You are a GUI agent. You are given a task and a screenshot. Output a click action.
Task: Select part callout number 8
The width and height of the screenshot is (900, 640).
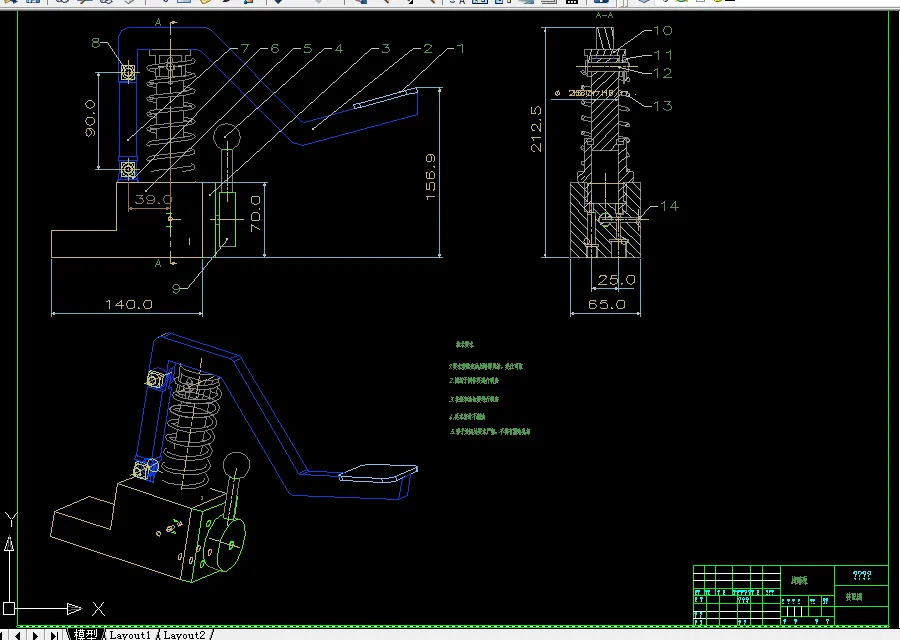[96, 43]
